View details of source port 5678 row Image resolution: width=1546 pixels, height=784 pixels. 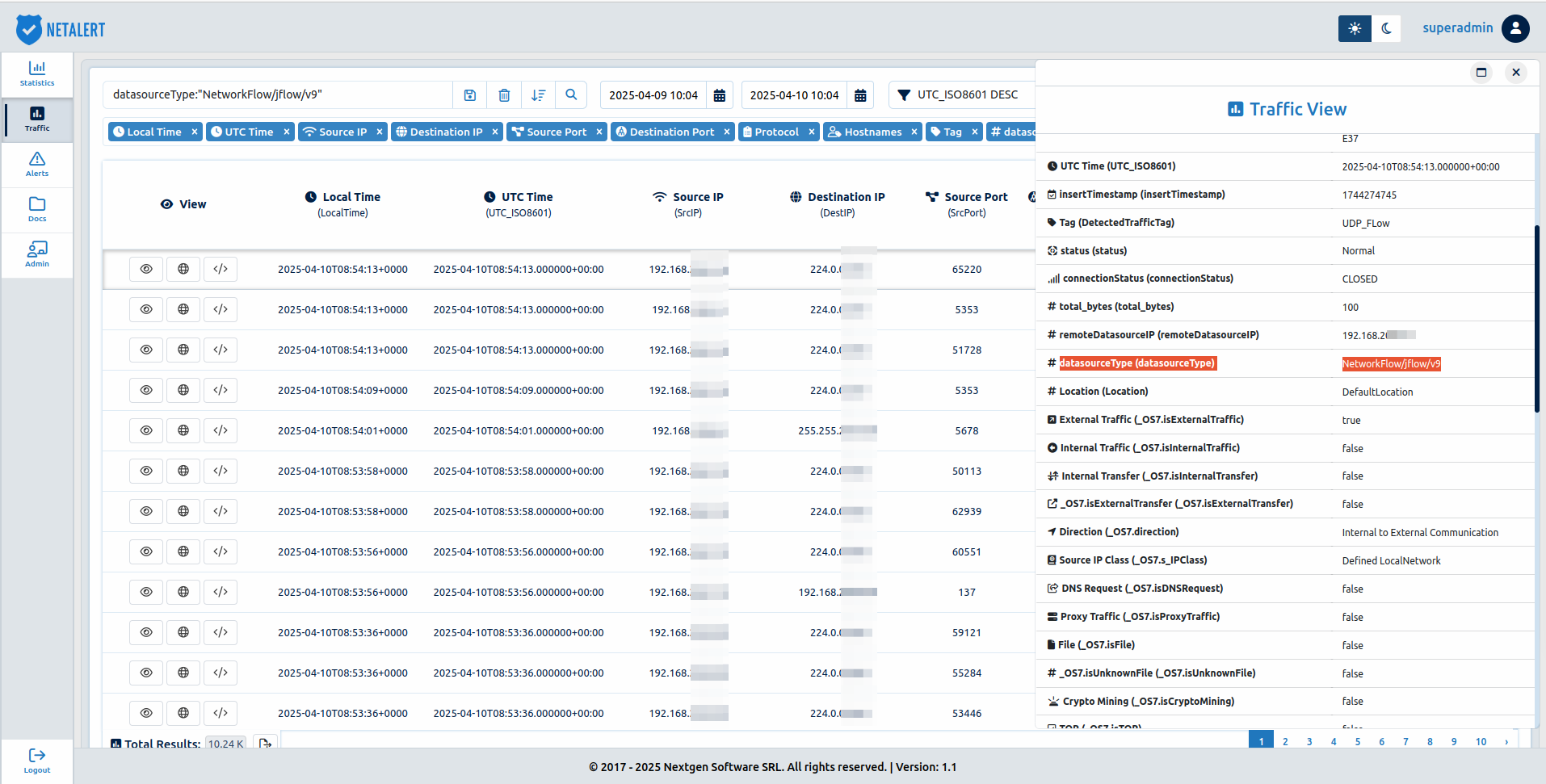(x=146, y=430)
